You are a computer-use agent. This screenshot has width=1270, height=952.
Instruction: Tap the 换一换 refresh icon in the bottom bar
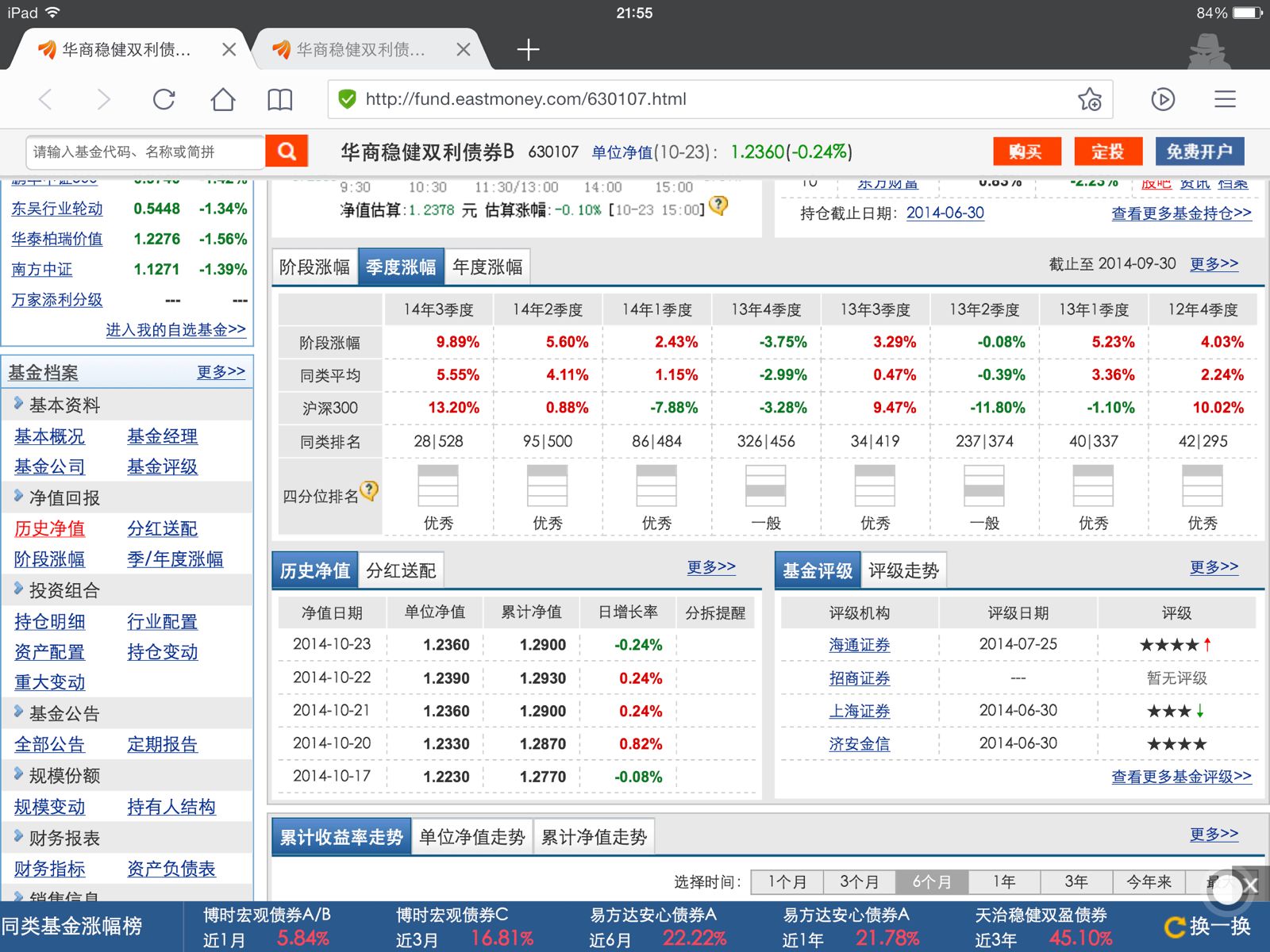tap(1174, 927)
